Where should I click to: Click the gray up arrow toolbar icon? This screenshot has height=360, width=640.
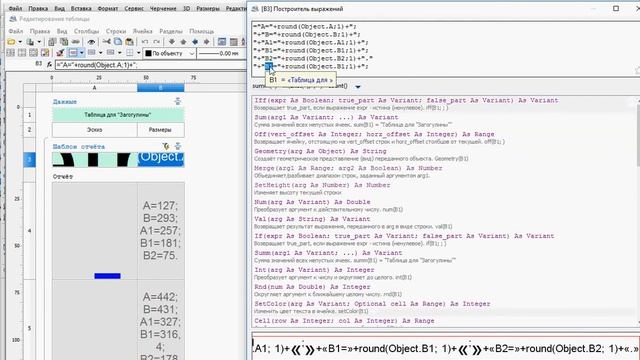click(x=183, y=42)
